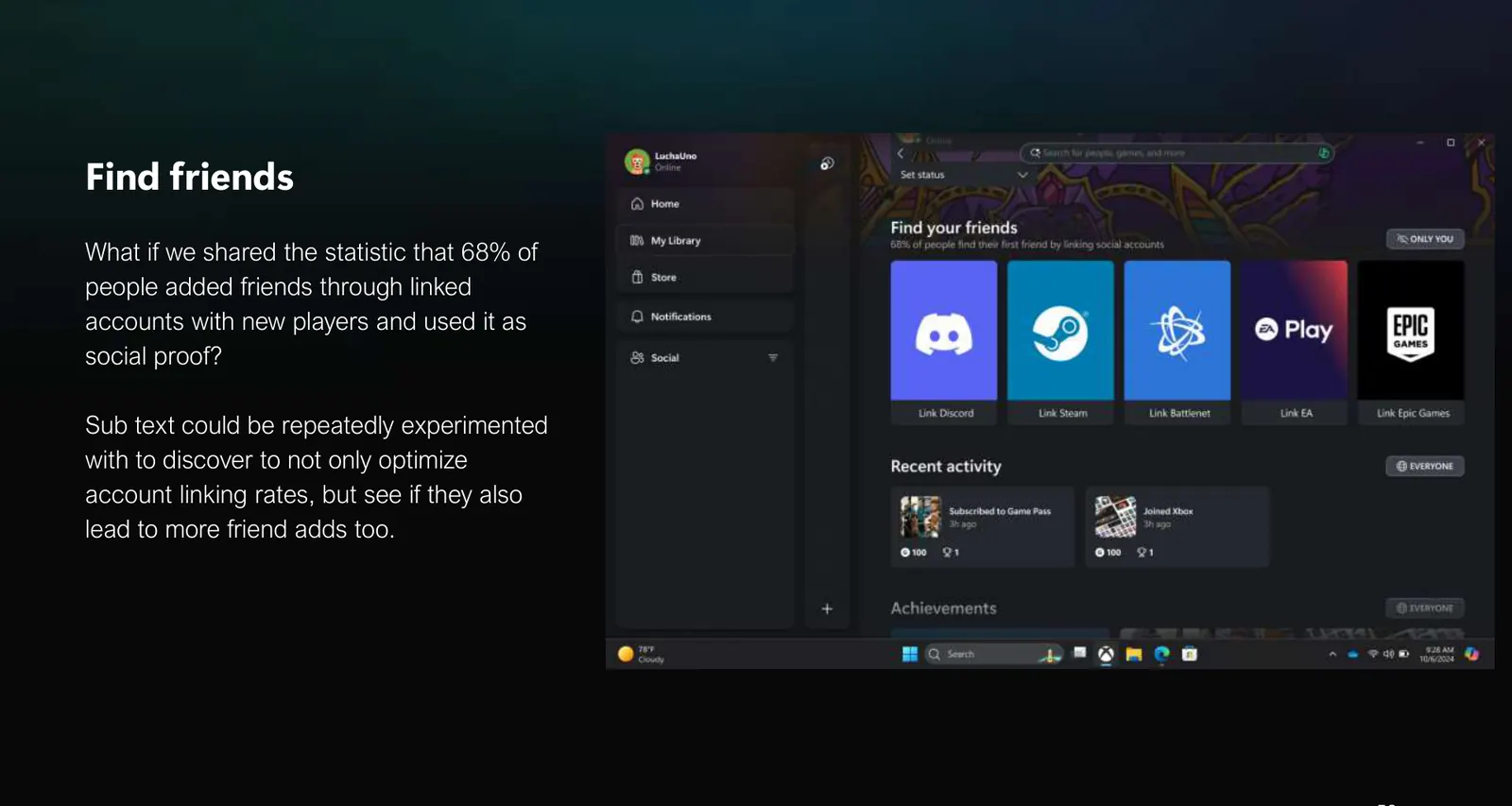Select the Link Battlenet tile

[x=1177, y=342]
